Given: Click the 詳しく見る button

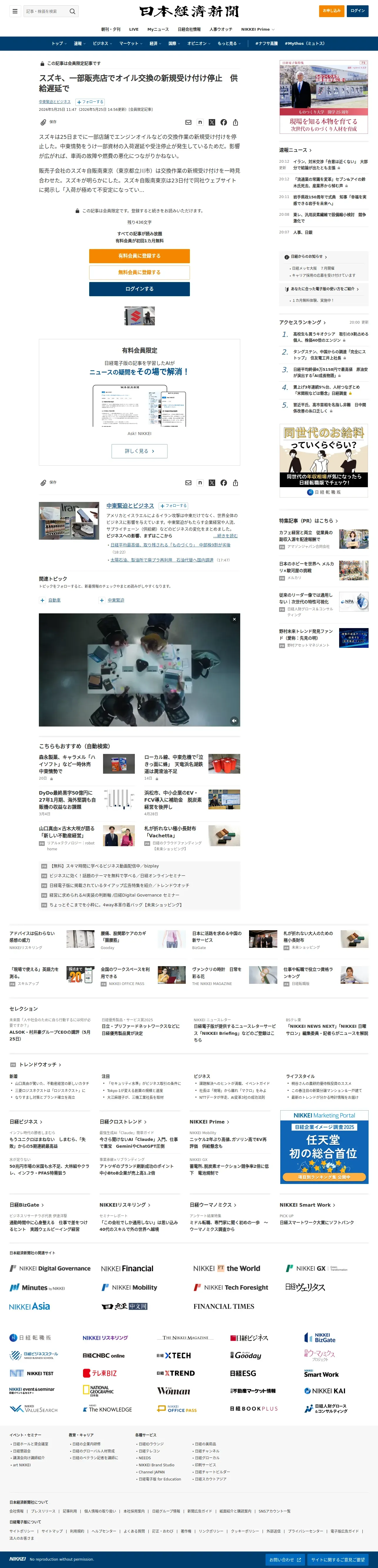Looking at the screenshot, I should (139, 451).
